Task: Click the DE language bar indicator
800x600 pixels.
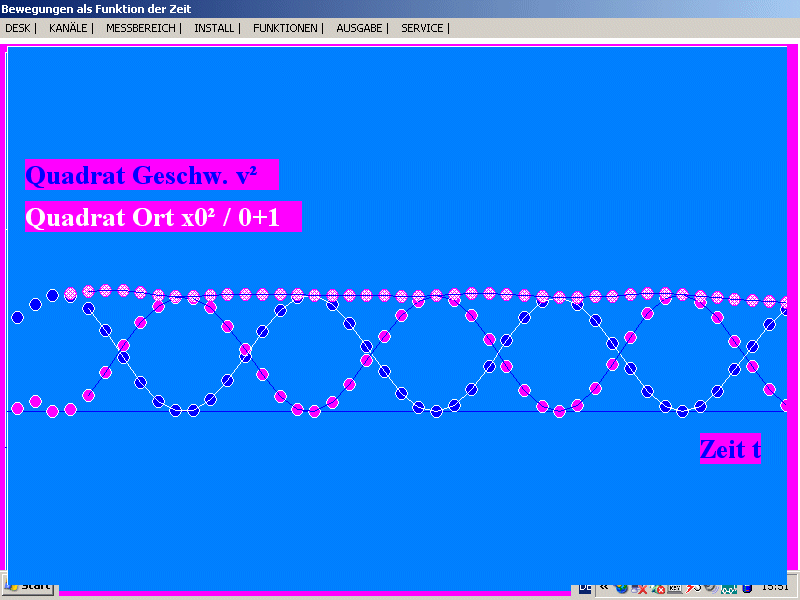Action: pyautogui.click(x=585, y=588)
